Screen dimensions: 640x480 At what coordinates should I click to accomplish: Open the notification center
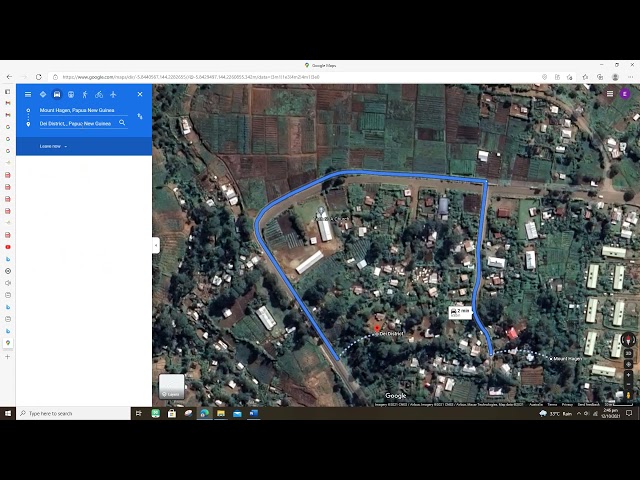(629, 413)
